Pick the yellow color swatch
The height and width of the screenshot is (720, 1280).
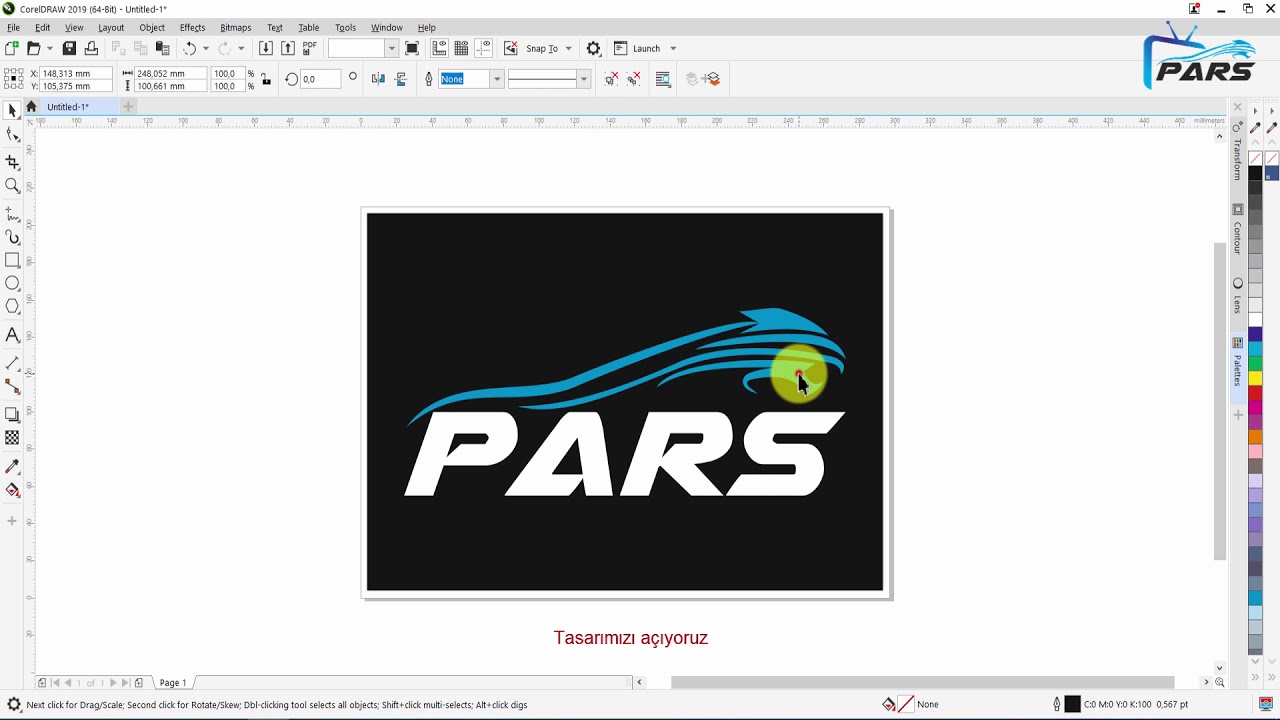(x=1255, y=378)
